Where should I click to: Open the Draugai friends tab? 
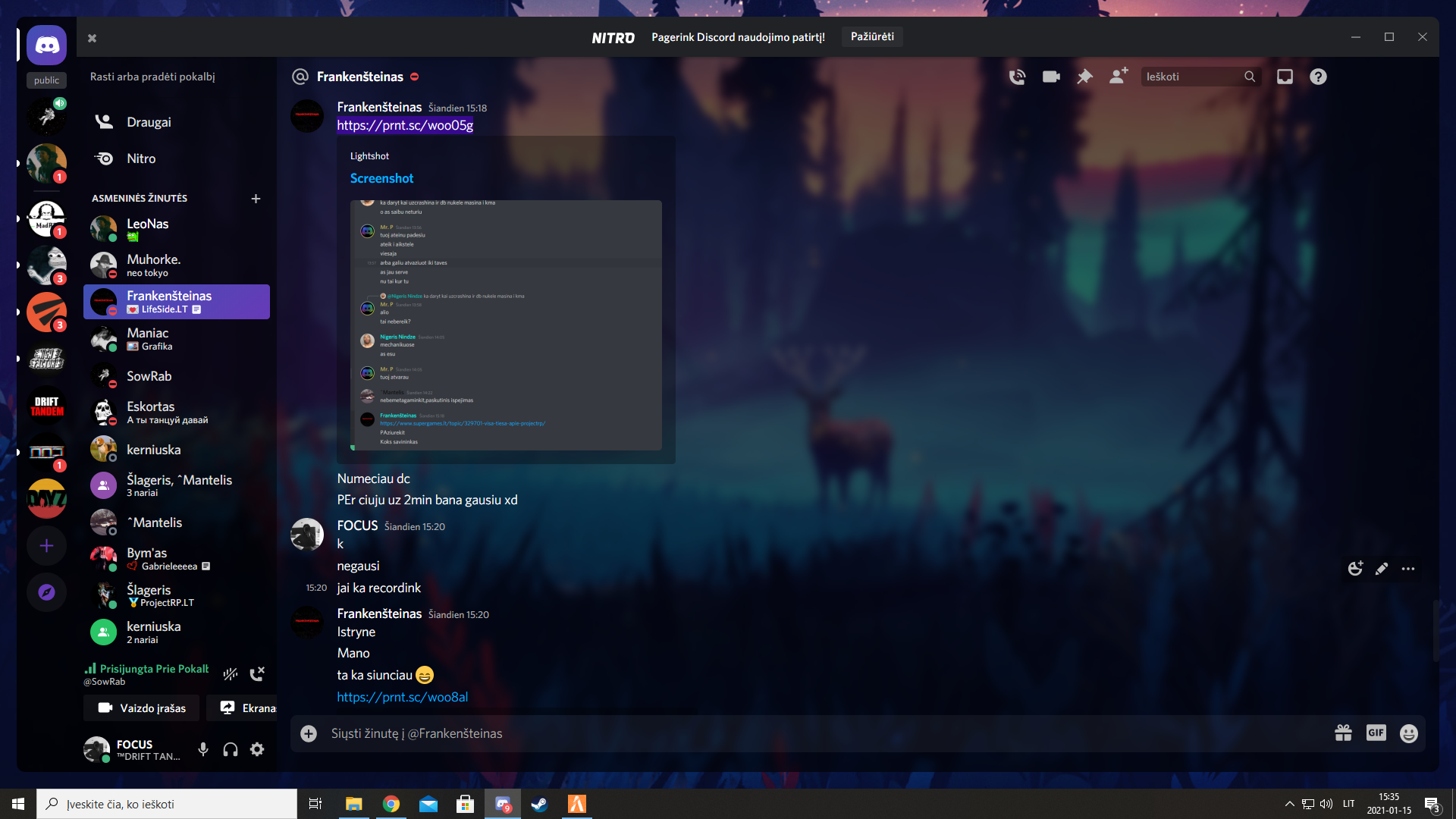[177, 122]
